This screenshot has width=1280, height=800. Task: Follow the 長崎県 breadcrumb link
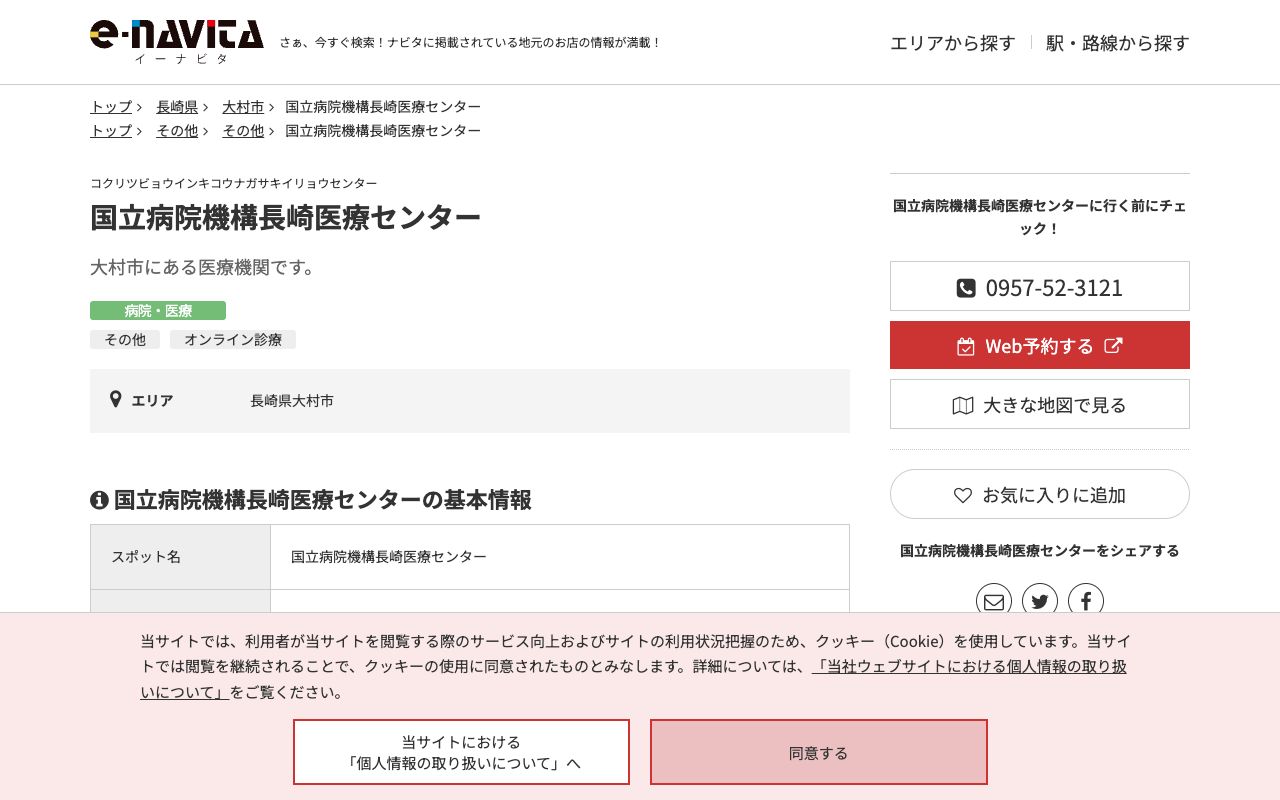pyautogui.click(x=176, y=107)
